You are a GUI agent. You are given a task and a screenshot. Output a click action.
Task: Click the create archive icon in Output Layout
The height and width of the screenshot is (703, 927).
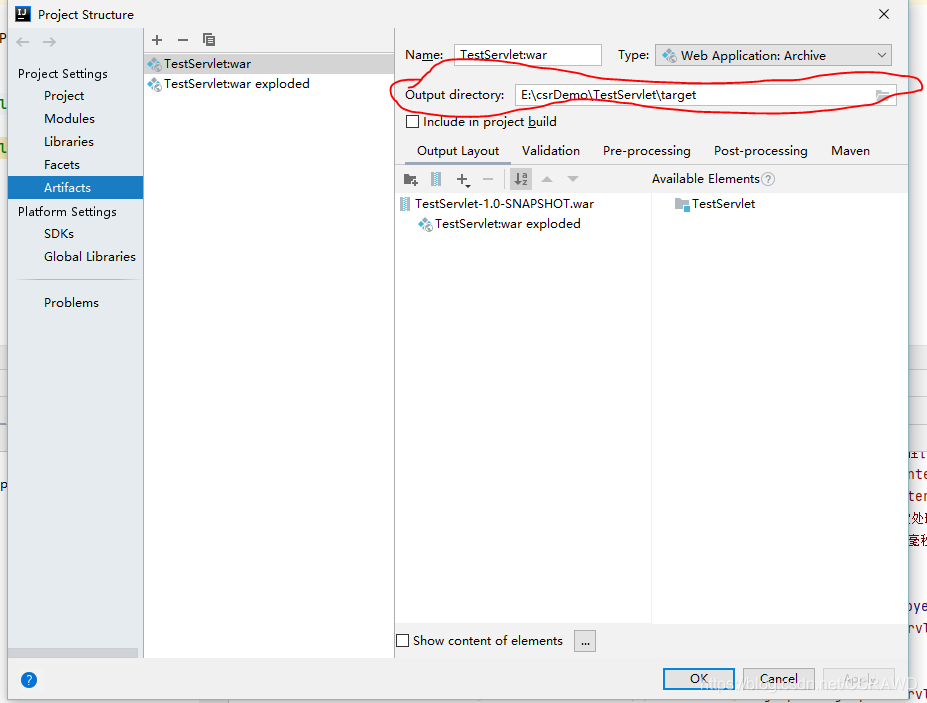coord(436,179)
